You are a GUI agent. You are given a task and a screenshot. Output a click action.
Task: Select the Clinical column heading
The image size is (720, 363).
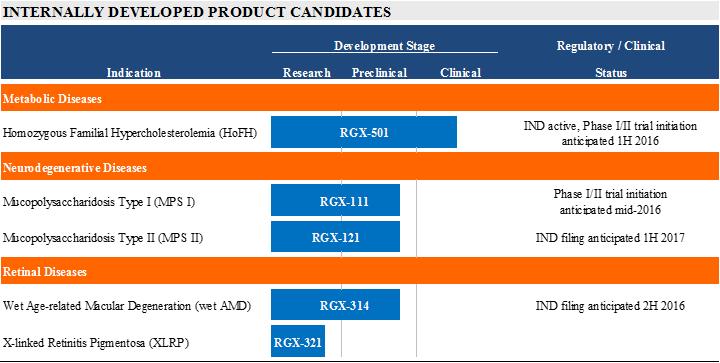click(461, 73)
